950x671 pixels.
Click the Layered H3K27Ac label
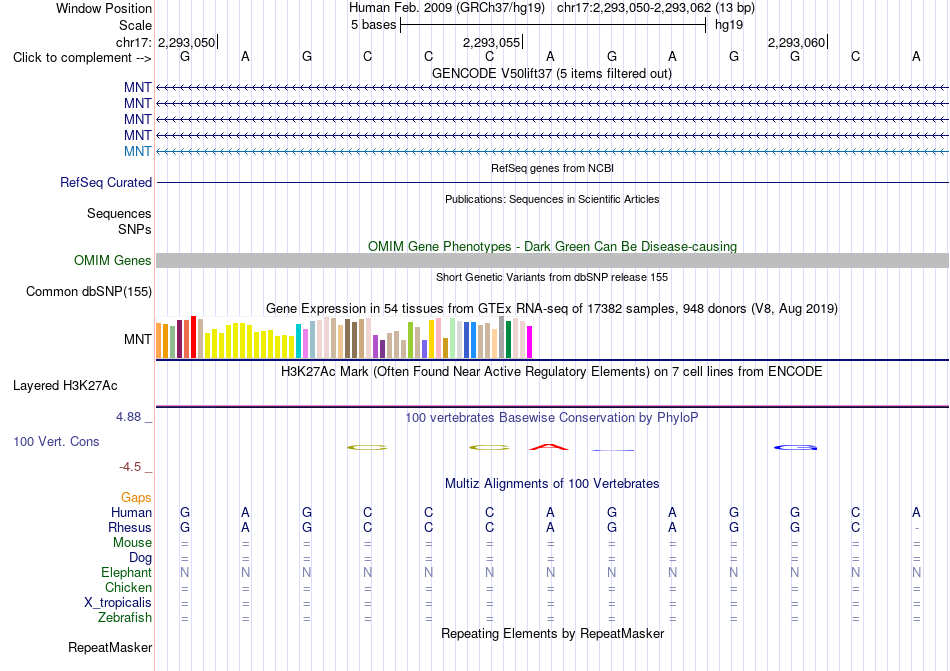(65, 386)
